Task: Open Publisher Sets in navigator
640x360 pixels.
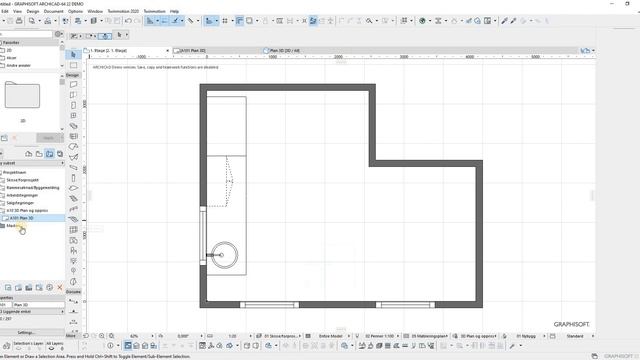Action: tap(60, 154)
